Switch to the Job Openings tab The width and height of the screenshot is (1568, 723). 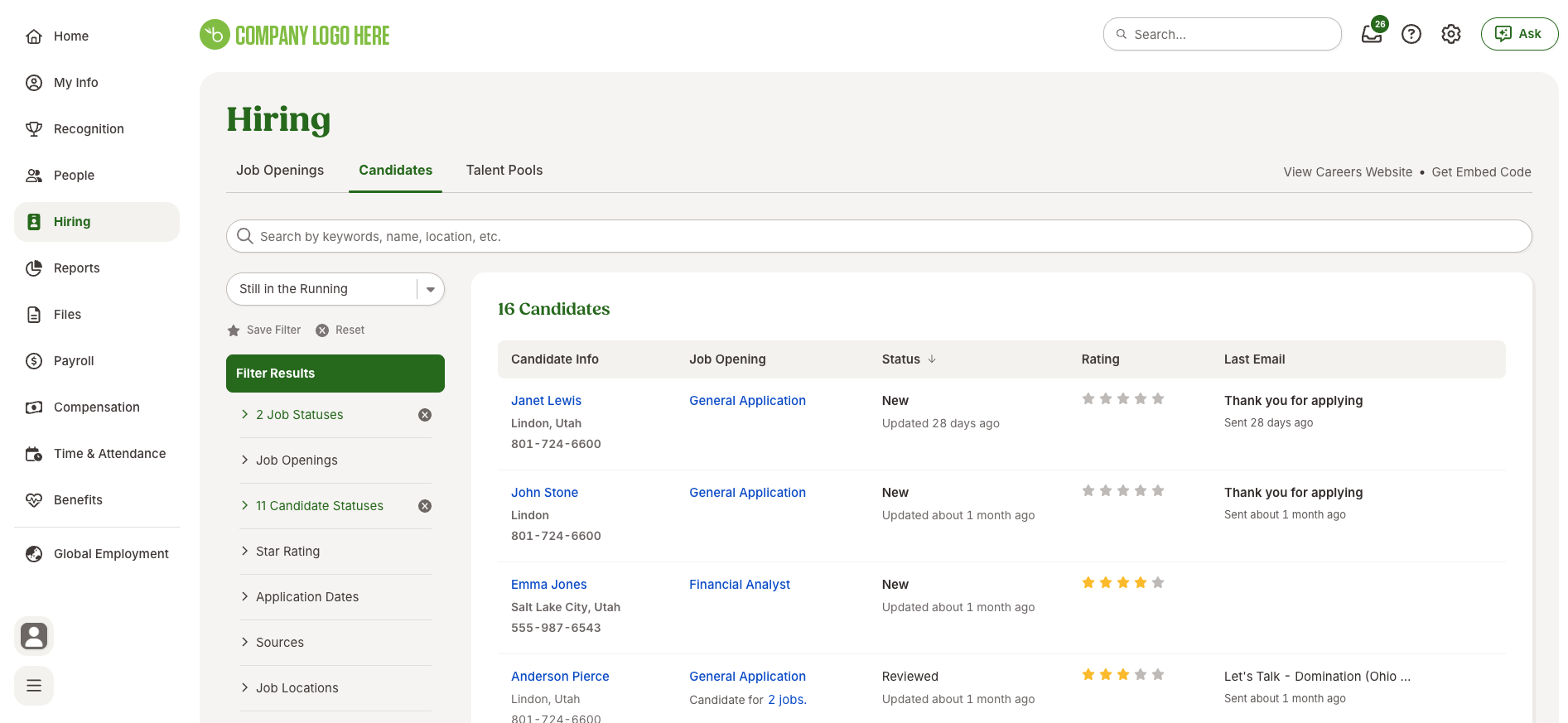(280, 171)
